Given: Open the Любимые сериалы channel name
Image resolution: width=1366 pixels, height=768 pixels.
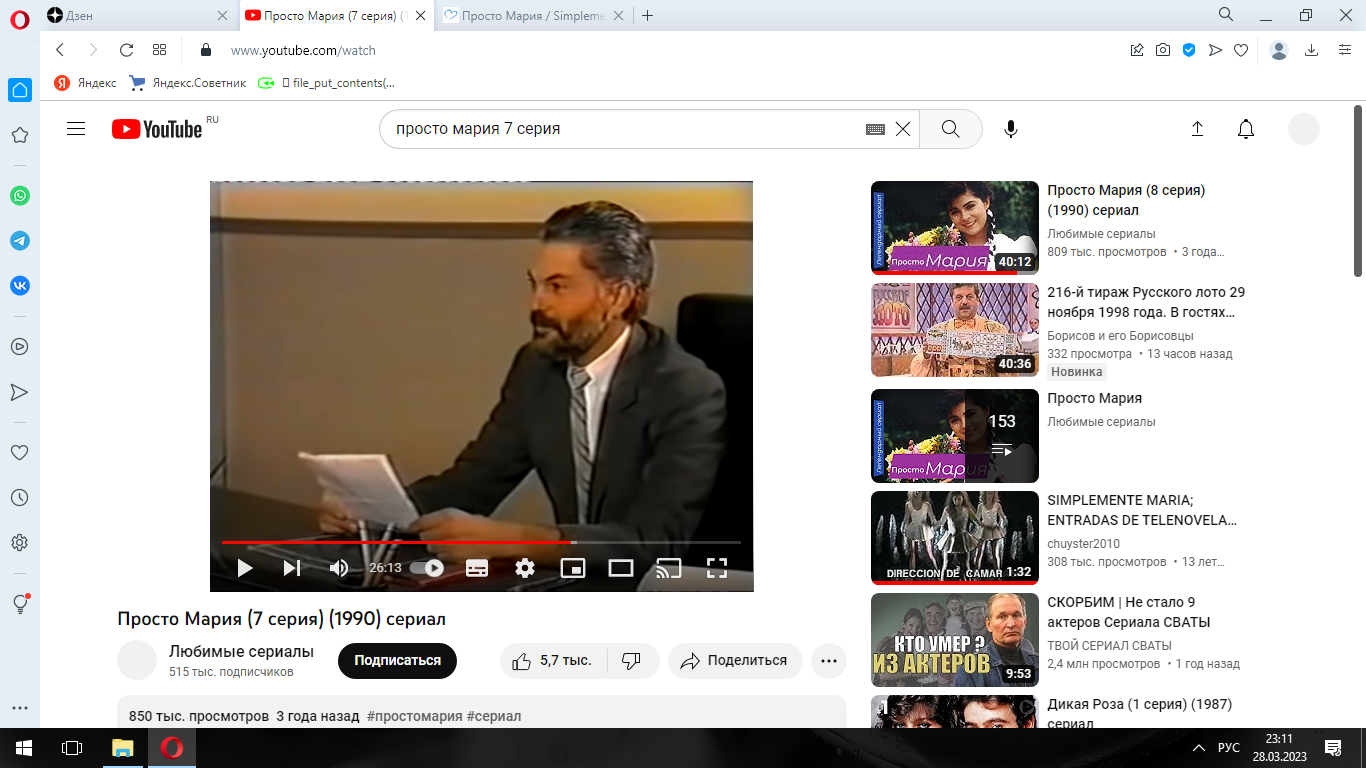Looking at the screenshot, I should tap(241, 652).
